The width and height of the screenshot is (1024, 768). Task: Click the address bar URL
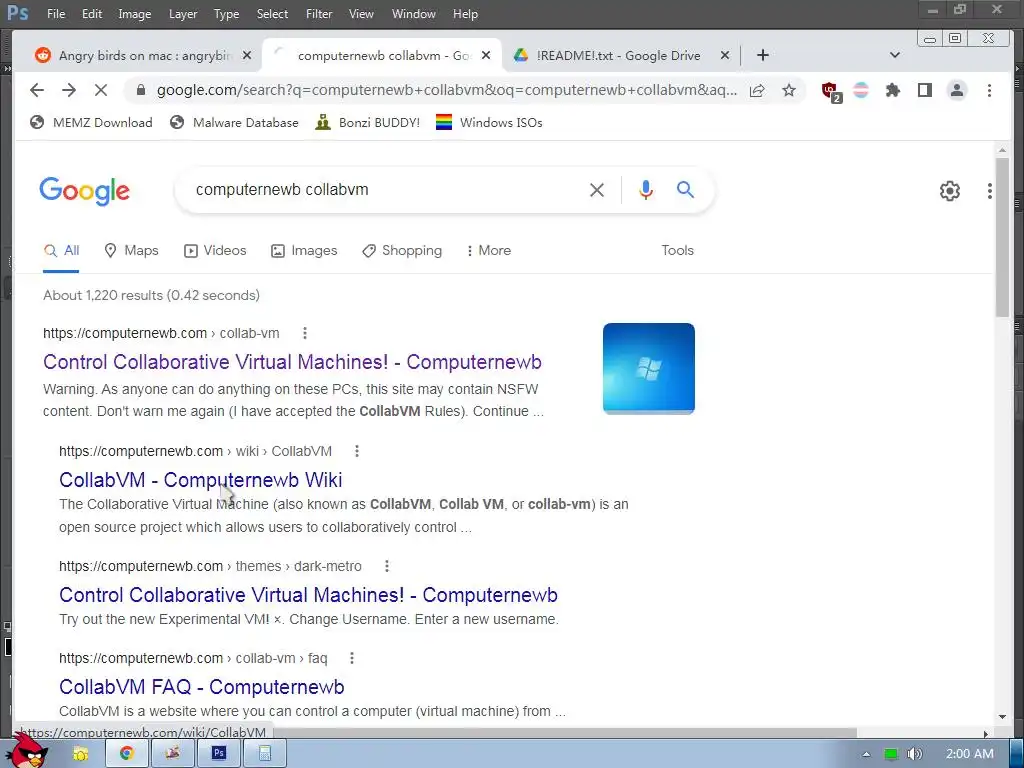pyautogui.click(x=447, y=90)
